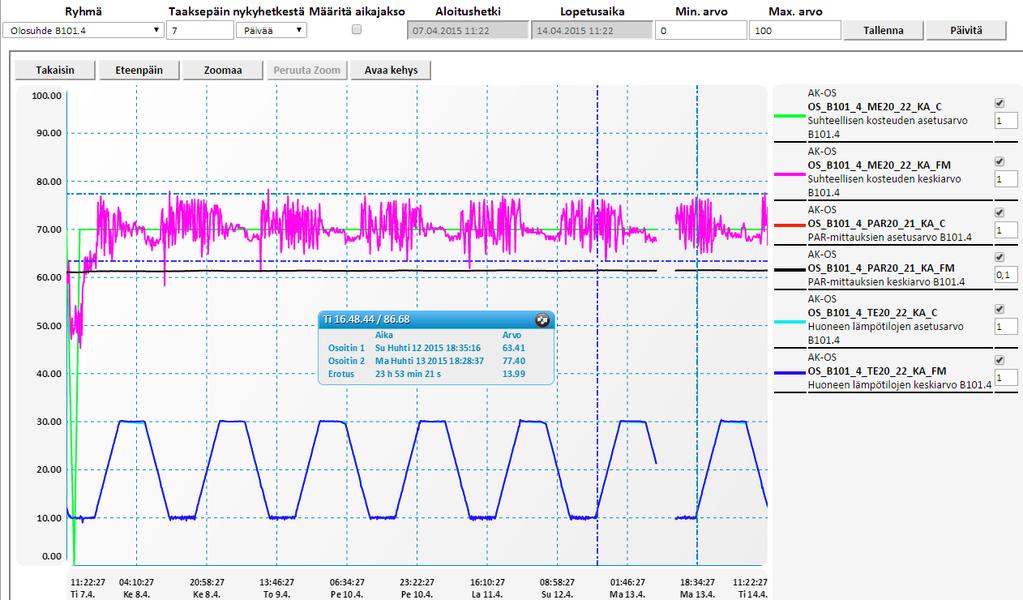This screenshot has width=1023, height=600.
Task: Toggle the Määritä aikajakso checkbox
Action: [356, 29]
